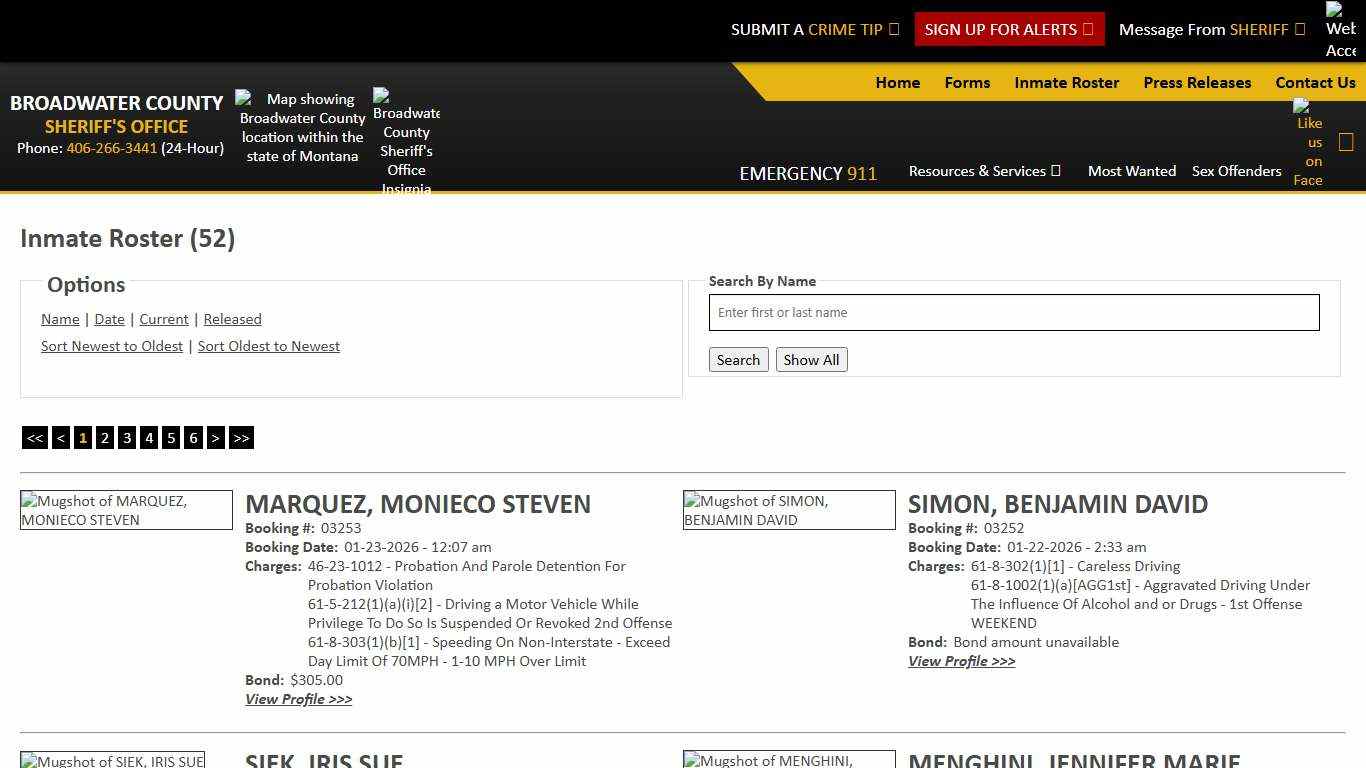
Task: Click the Broadwater County Sheriff's Office insignia image
Action: pos(406,141)
